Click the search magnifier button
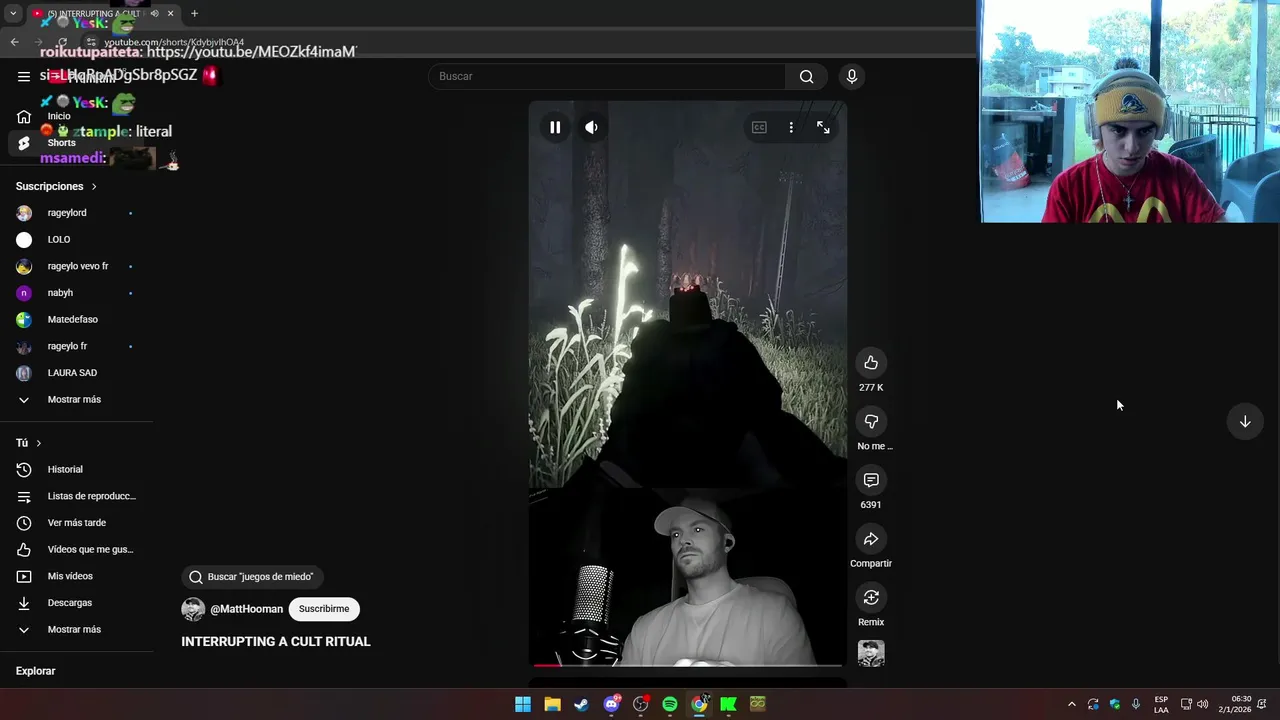1280x720 pixels. pyautogui.click(x=807, y=76)
